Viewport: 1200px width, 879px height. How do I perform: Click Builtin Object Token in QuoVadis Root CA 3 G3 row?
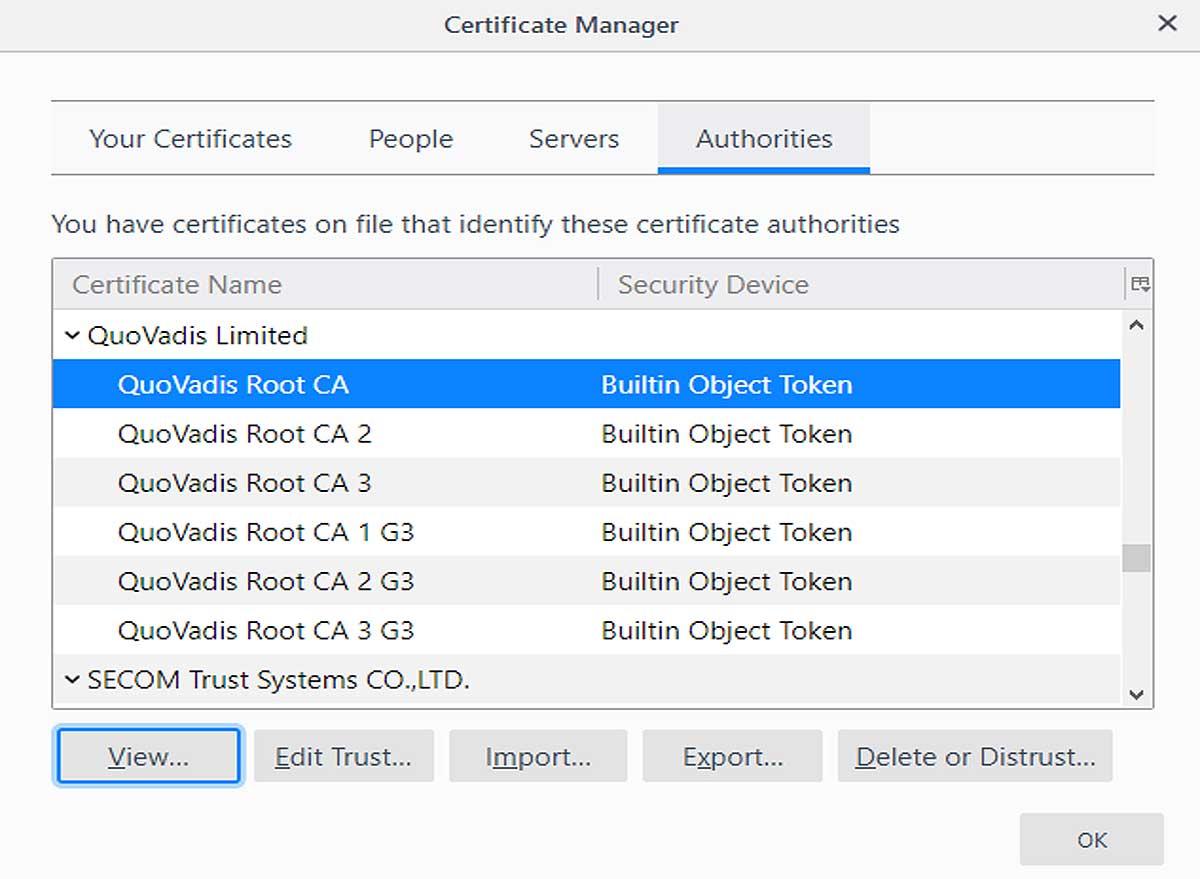727,631
